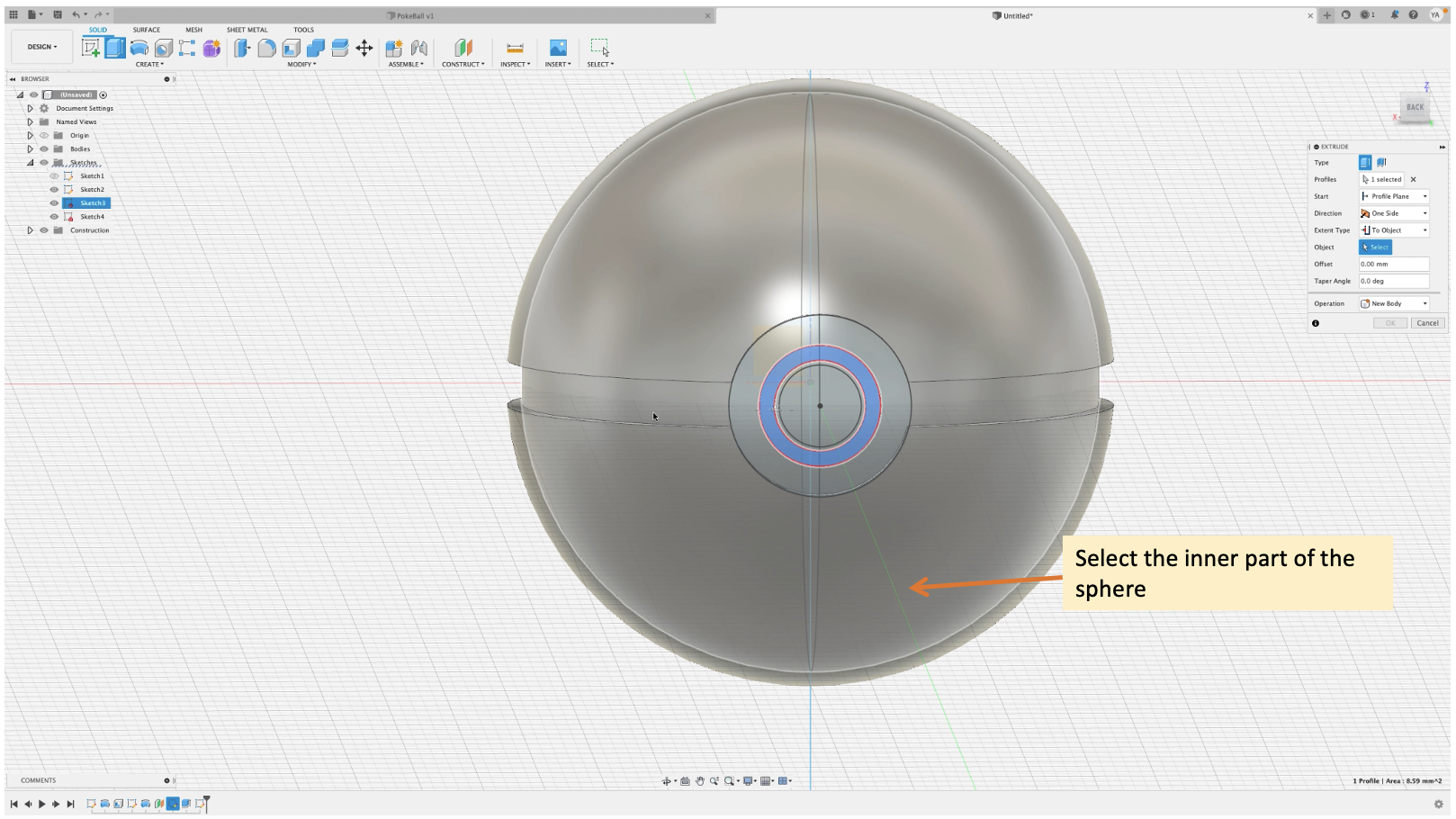Image resolution: width=1456 pixels, height=819 pixels.
Task: Hide Sketch3 using its eye icon
Action: coord(54,203)
